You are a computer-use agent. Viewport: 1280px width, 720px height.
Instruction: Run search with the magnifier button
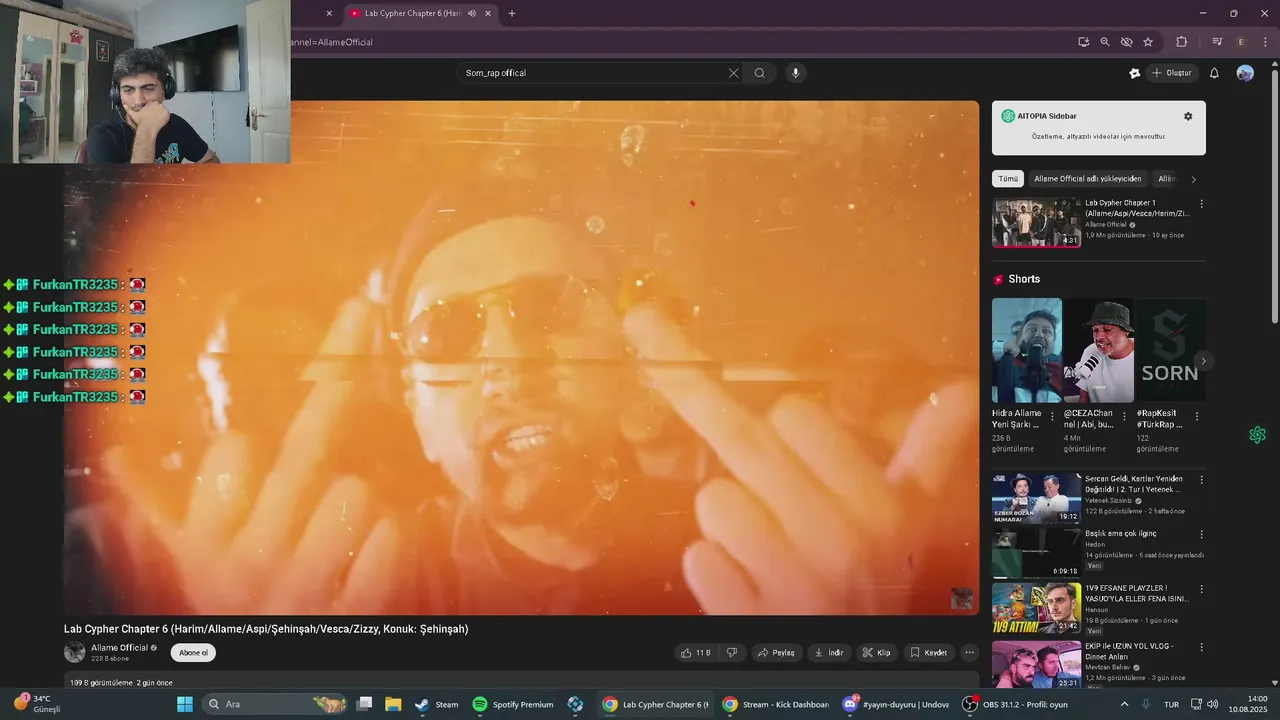pyautogui.click(x=760, y=73)
